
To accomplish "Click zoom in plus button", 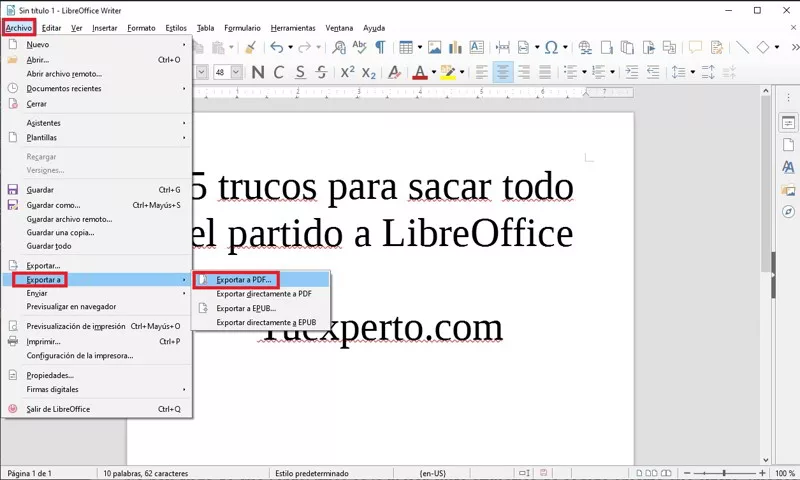I will 762,473.
